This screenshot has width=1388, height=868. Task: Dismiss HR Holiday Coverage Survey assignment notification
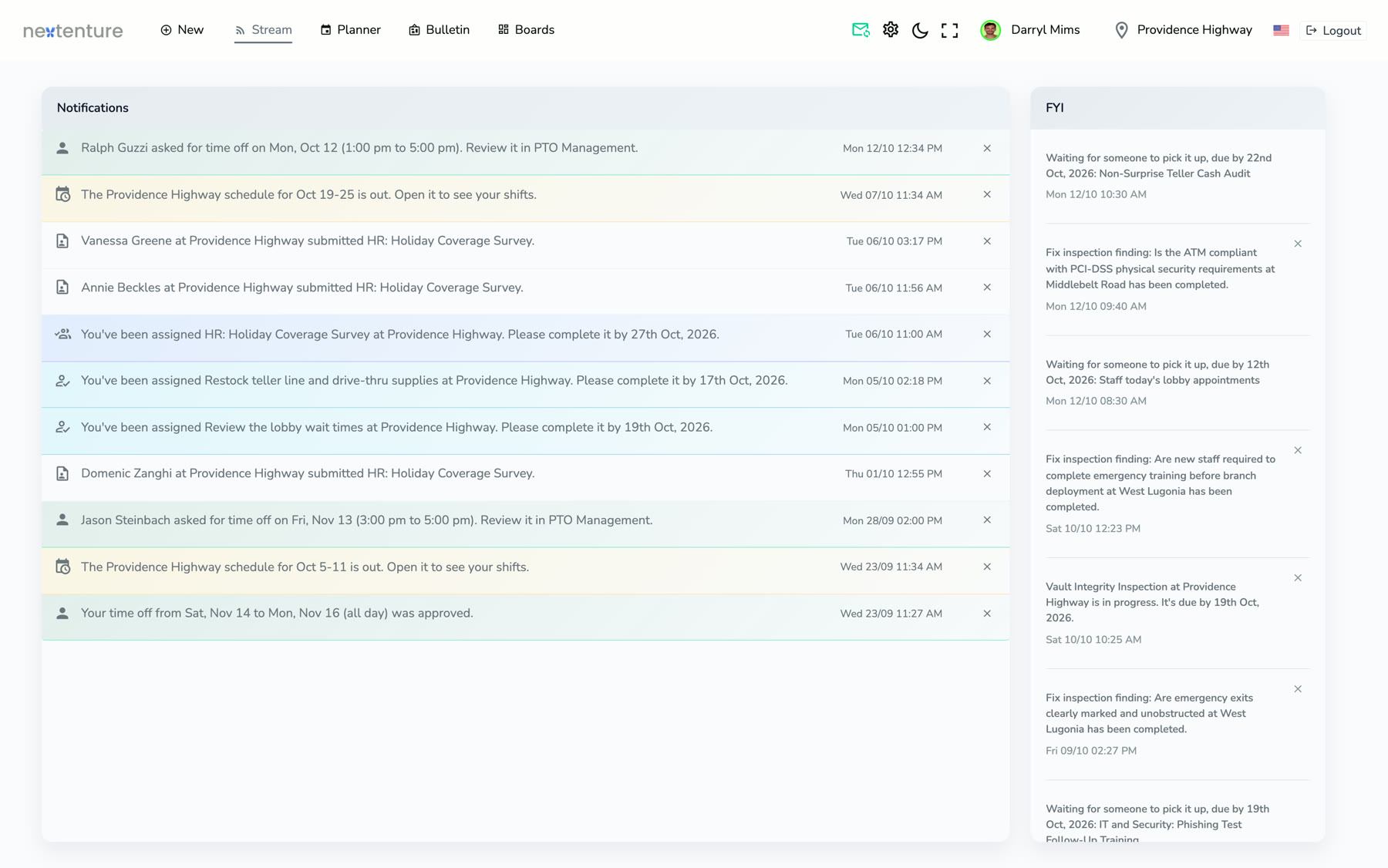pyautogui.click(x=987, y=335)
